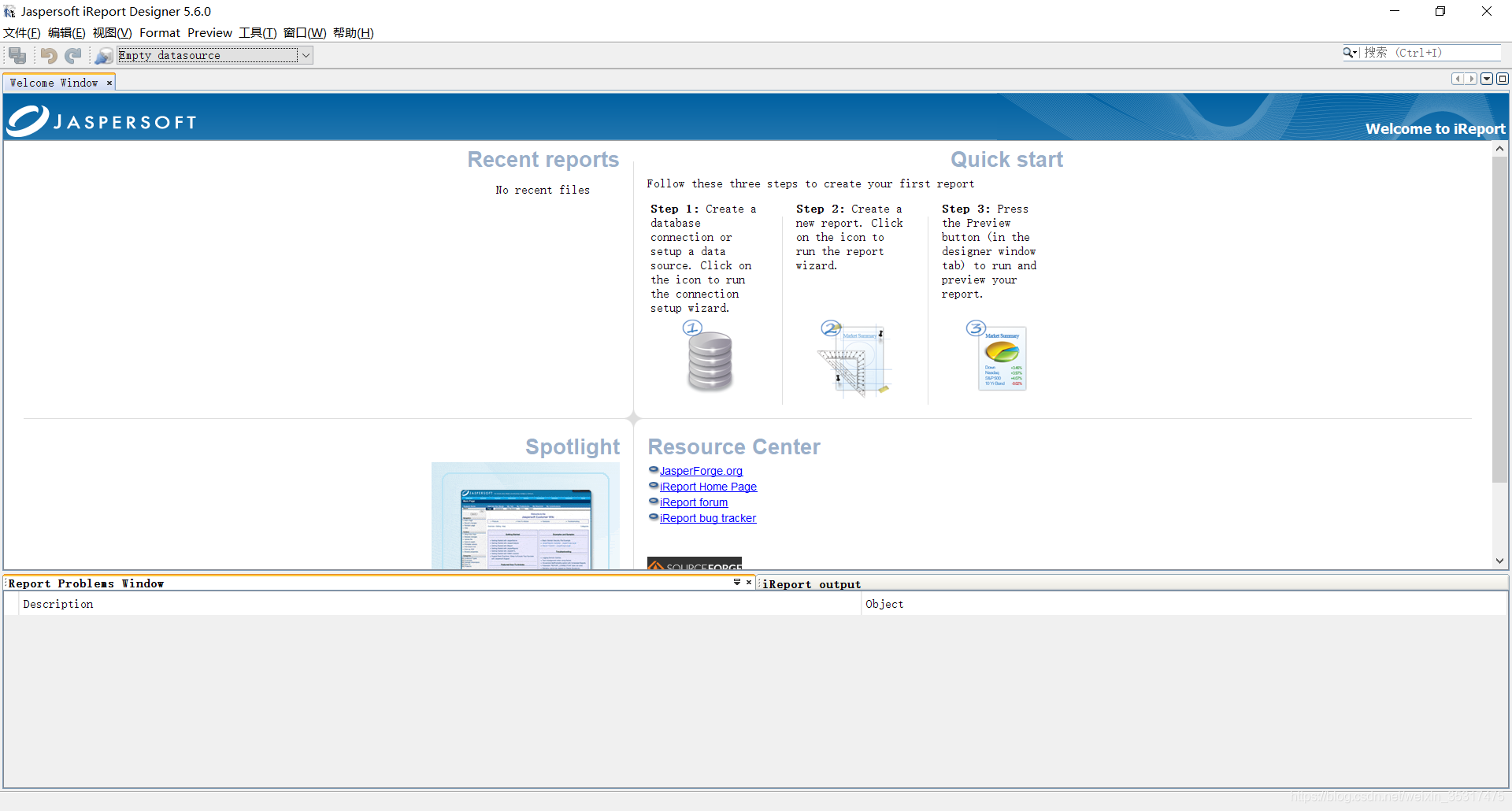Click the Save All toolbar icon

[x=17, y=55]
